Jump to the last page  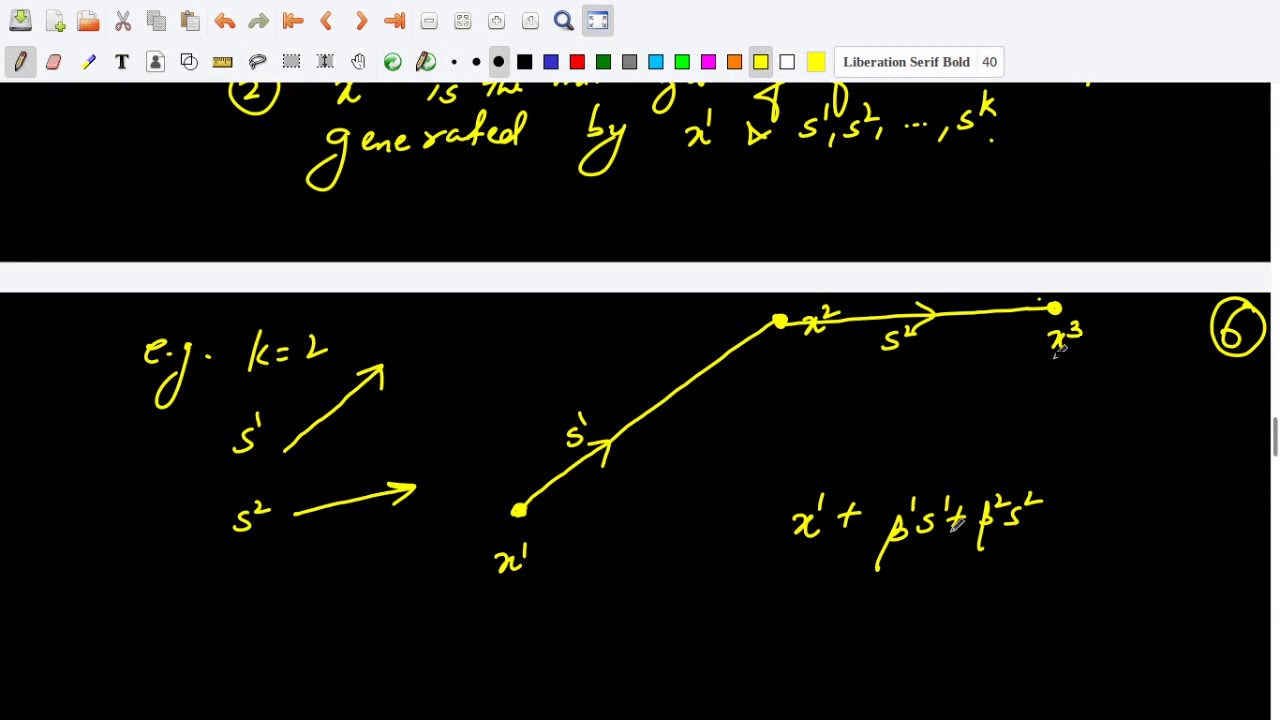pyautogui.click(x=394, y=21)
